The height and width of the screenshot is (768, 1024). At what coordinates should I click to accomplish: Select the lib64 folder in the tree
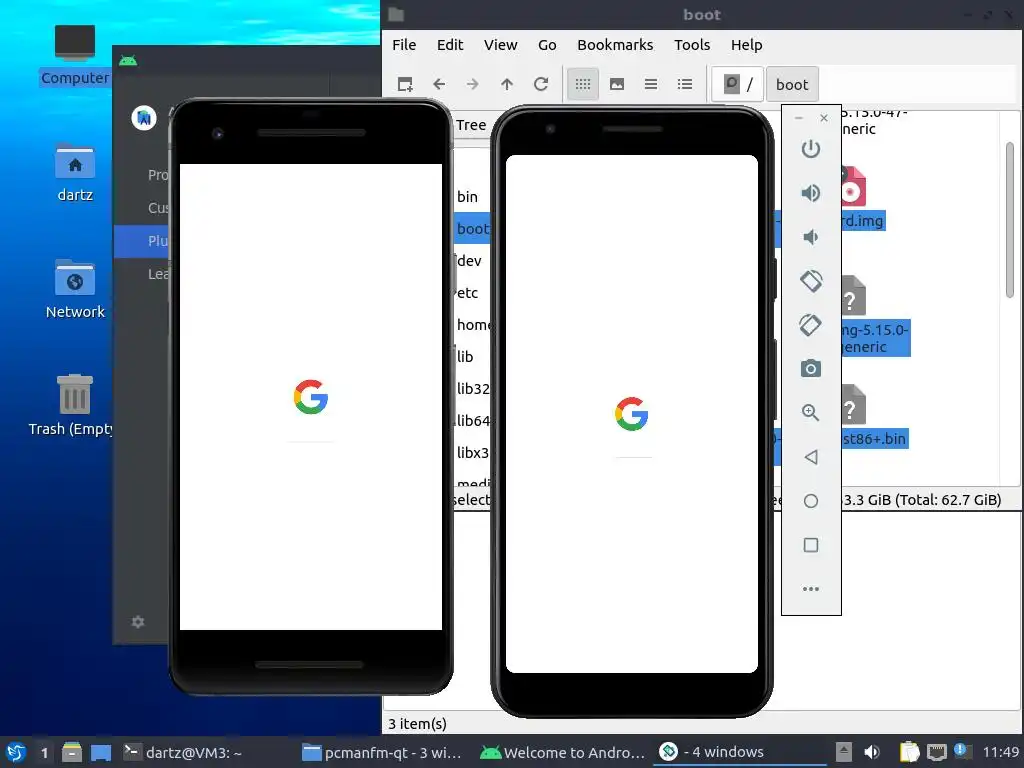pos(473,421)
